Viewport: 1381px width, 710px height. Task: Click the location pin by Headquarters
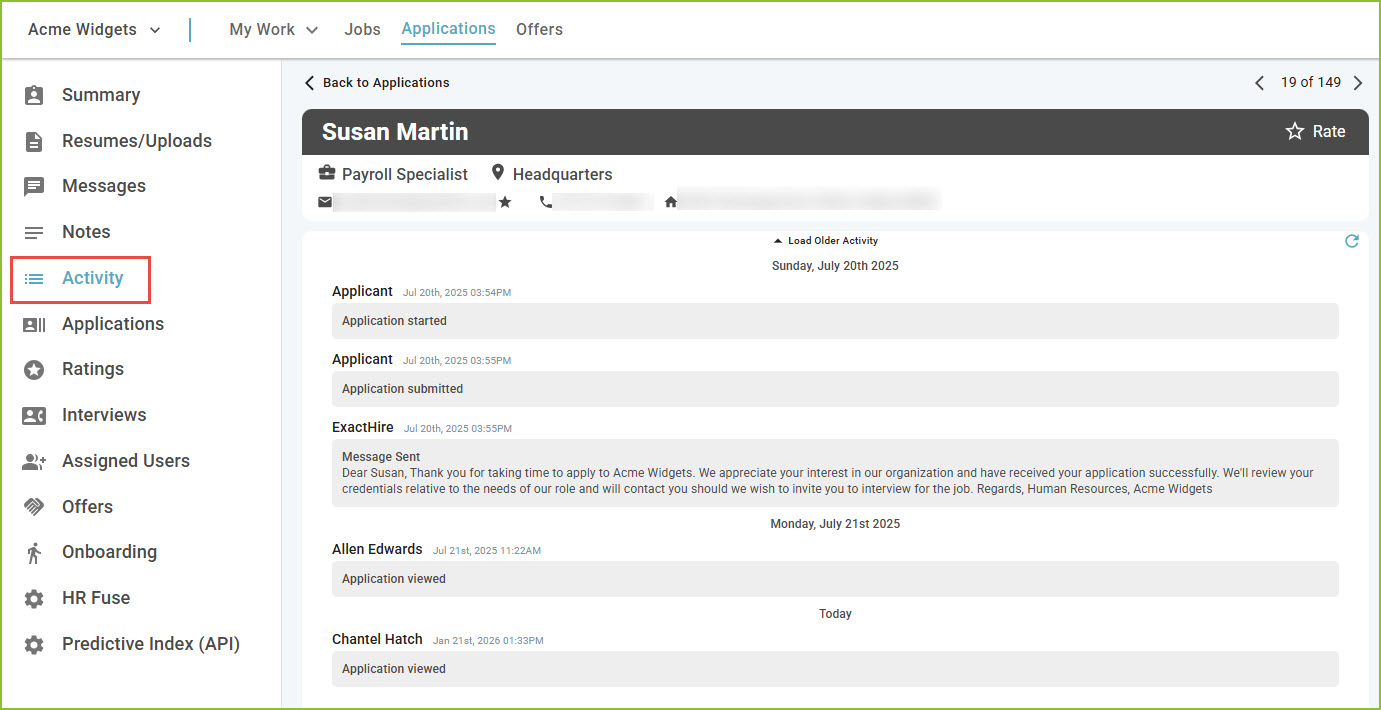[x=498, y=173]
